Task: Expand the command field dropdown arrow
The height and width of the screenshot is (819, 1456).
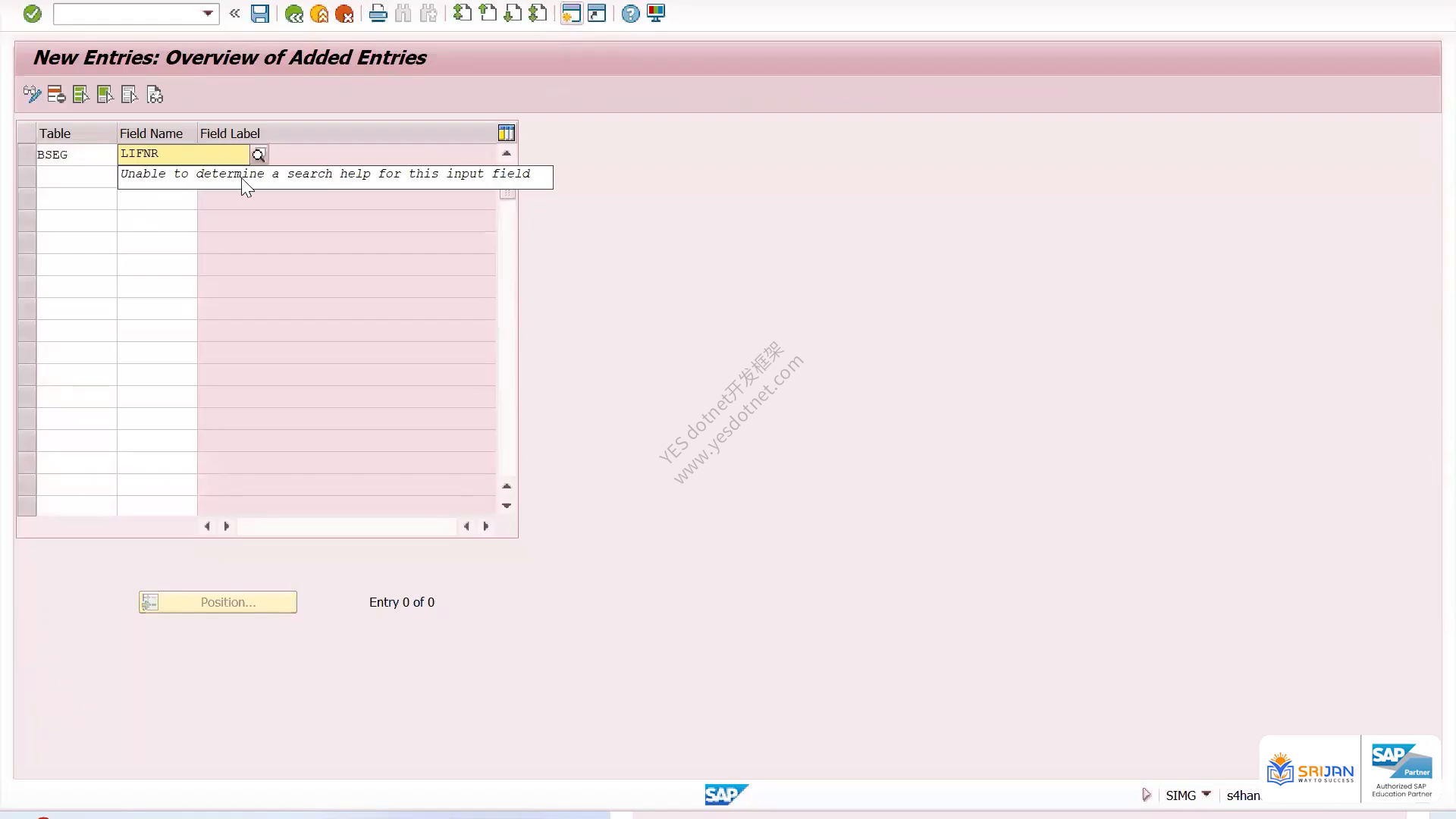Action: (x=208, y=14)
